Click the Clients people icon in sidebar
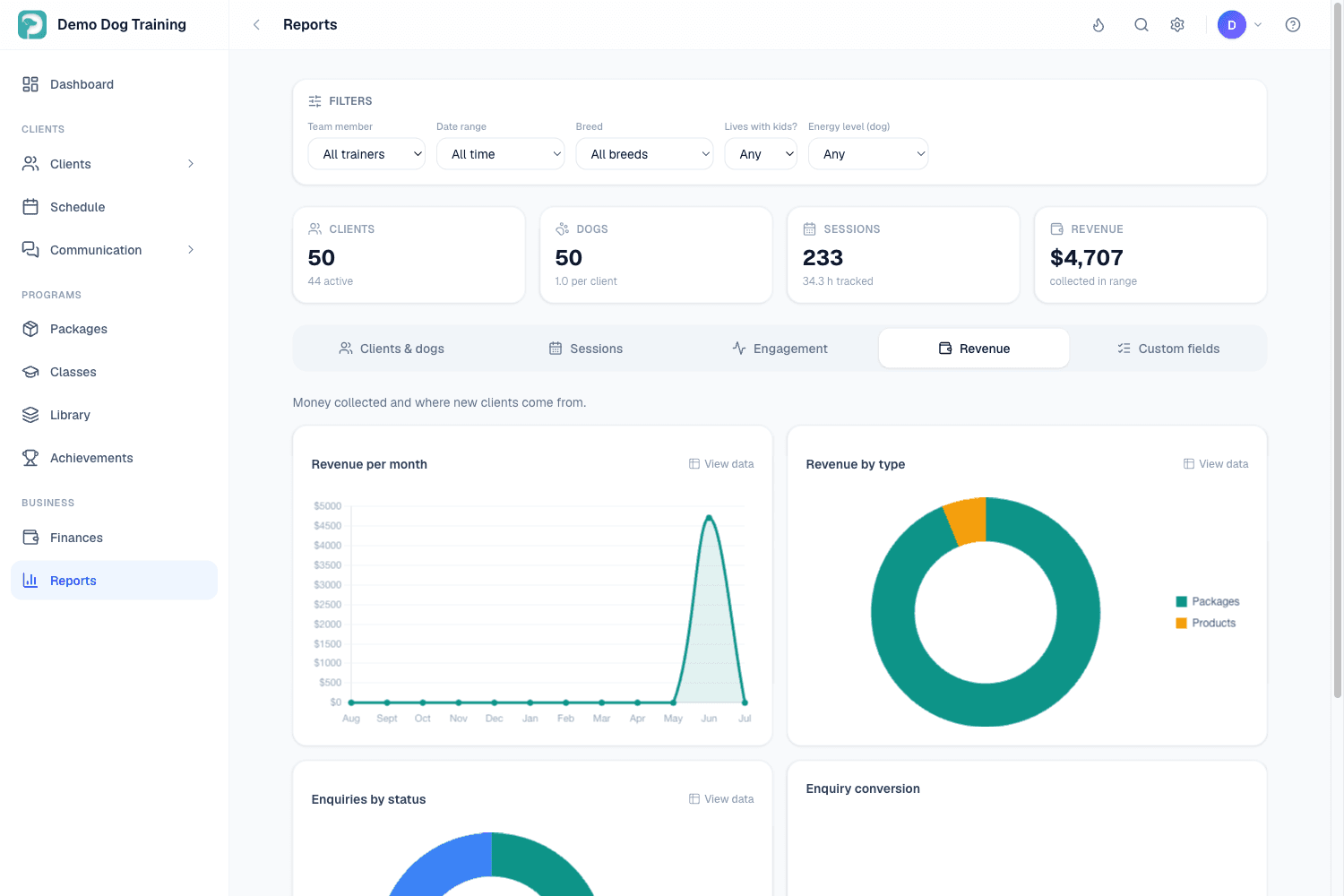This screenshot has width=1344, height=896. (x=30, y=164)
